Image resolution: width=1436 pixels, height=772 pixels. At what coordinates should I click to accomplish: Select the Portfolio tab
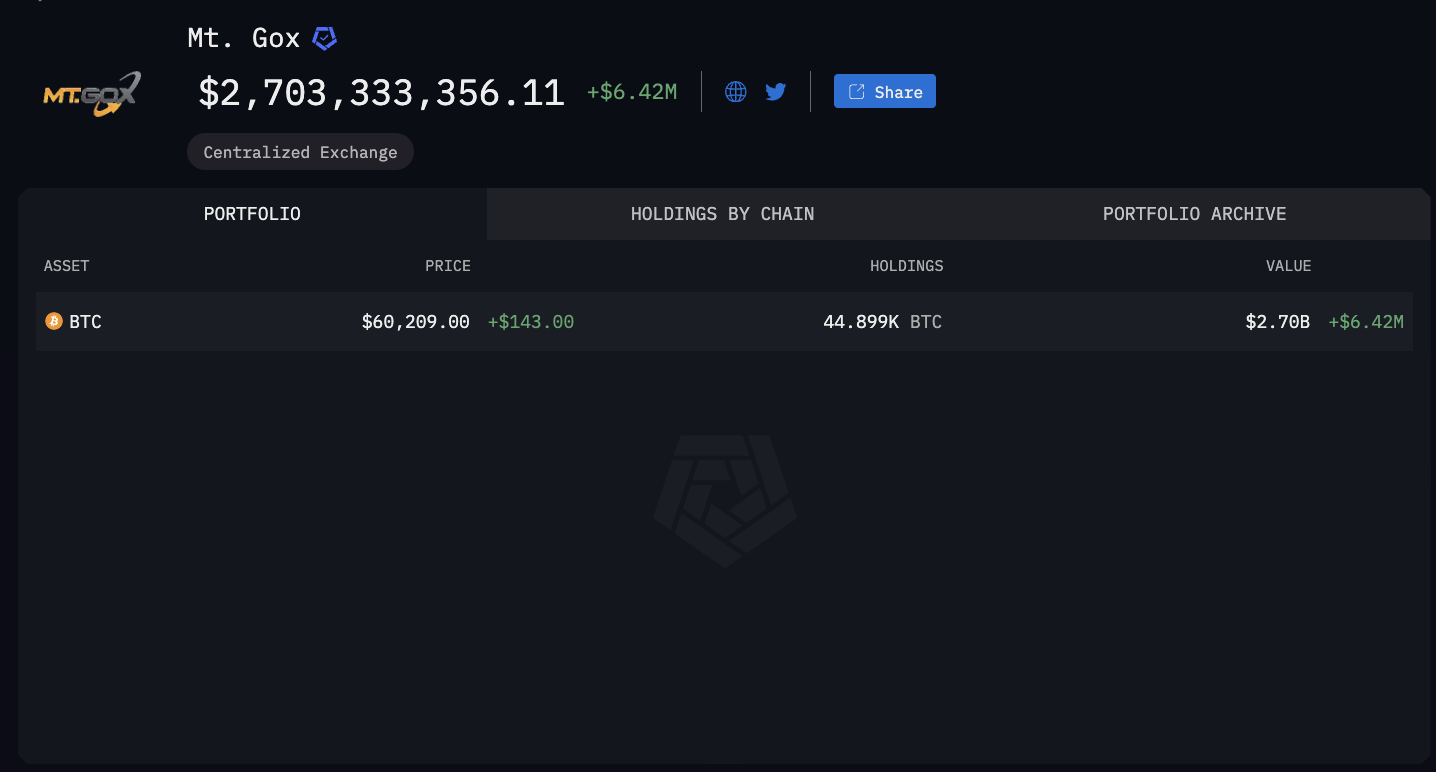click(252, 214)
